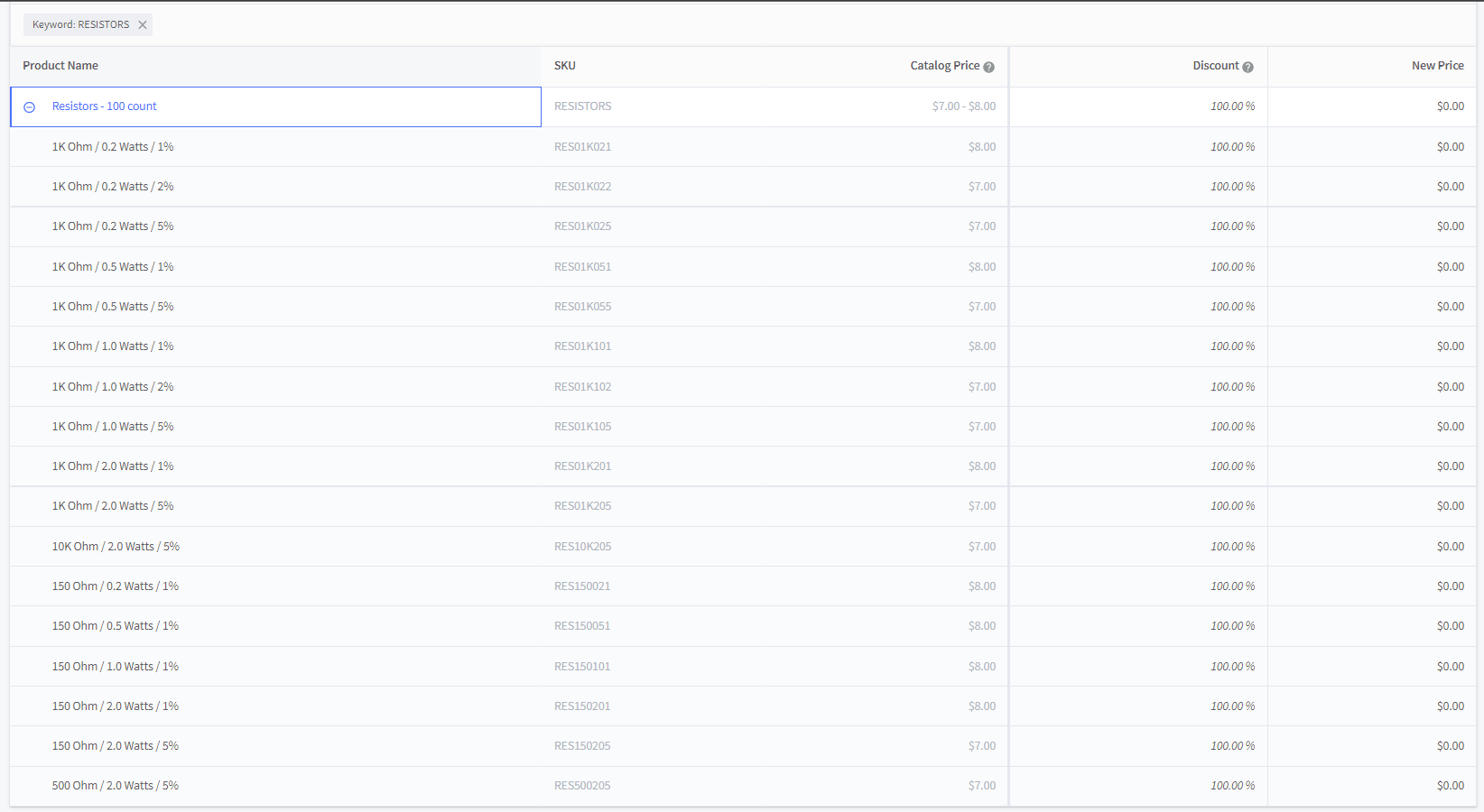Select the 150 Ohm / 2.0 Watts / 1% variant
The height and width of the screenshot is (812, 1484).
pos(116,706)
